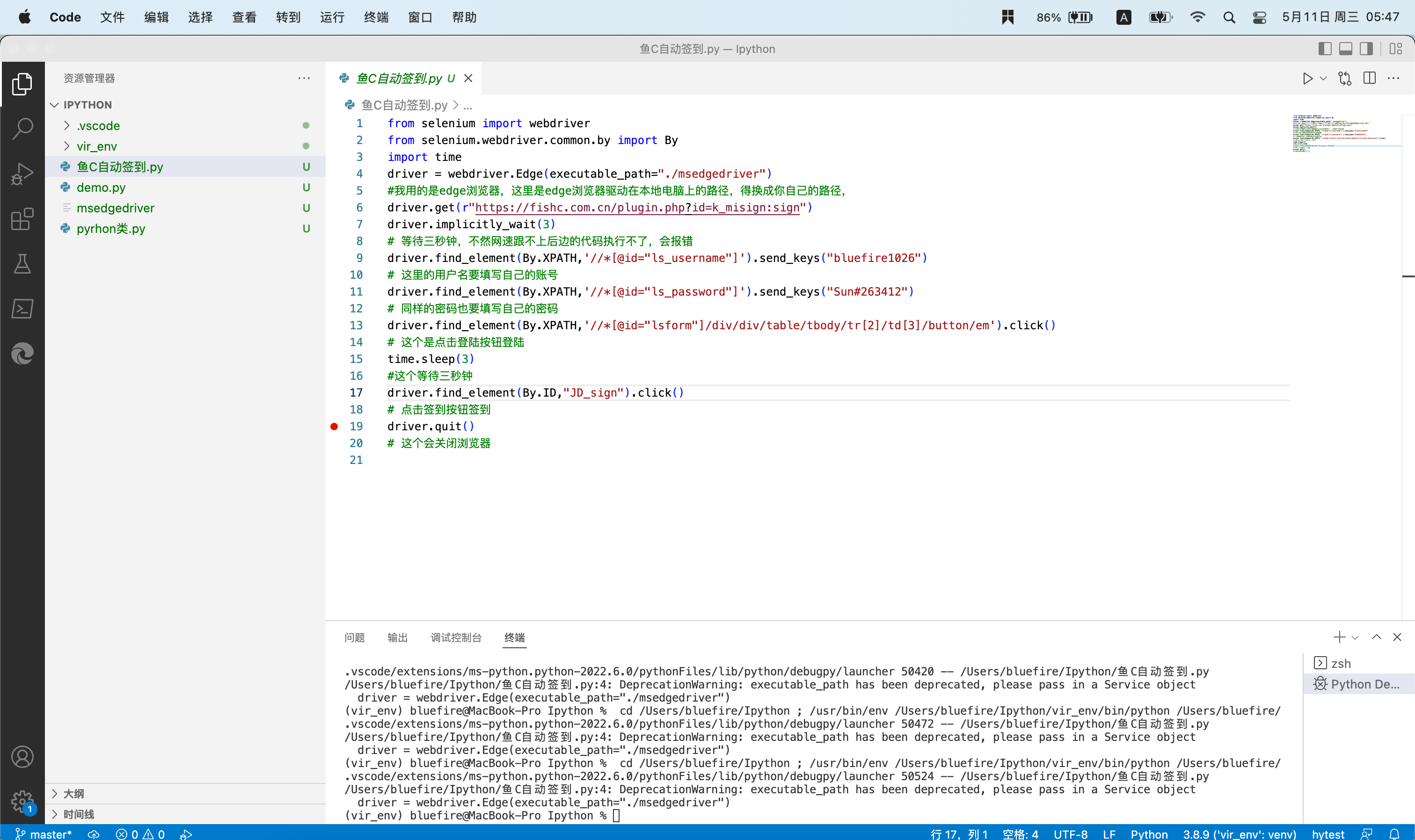
Task: Close the 鱼C自动签到.py editor tab
Action: 468,78
